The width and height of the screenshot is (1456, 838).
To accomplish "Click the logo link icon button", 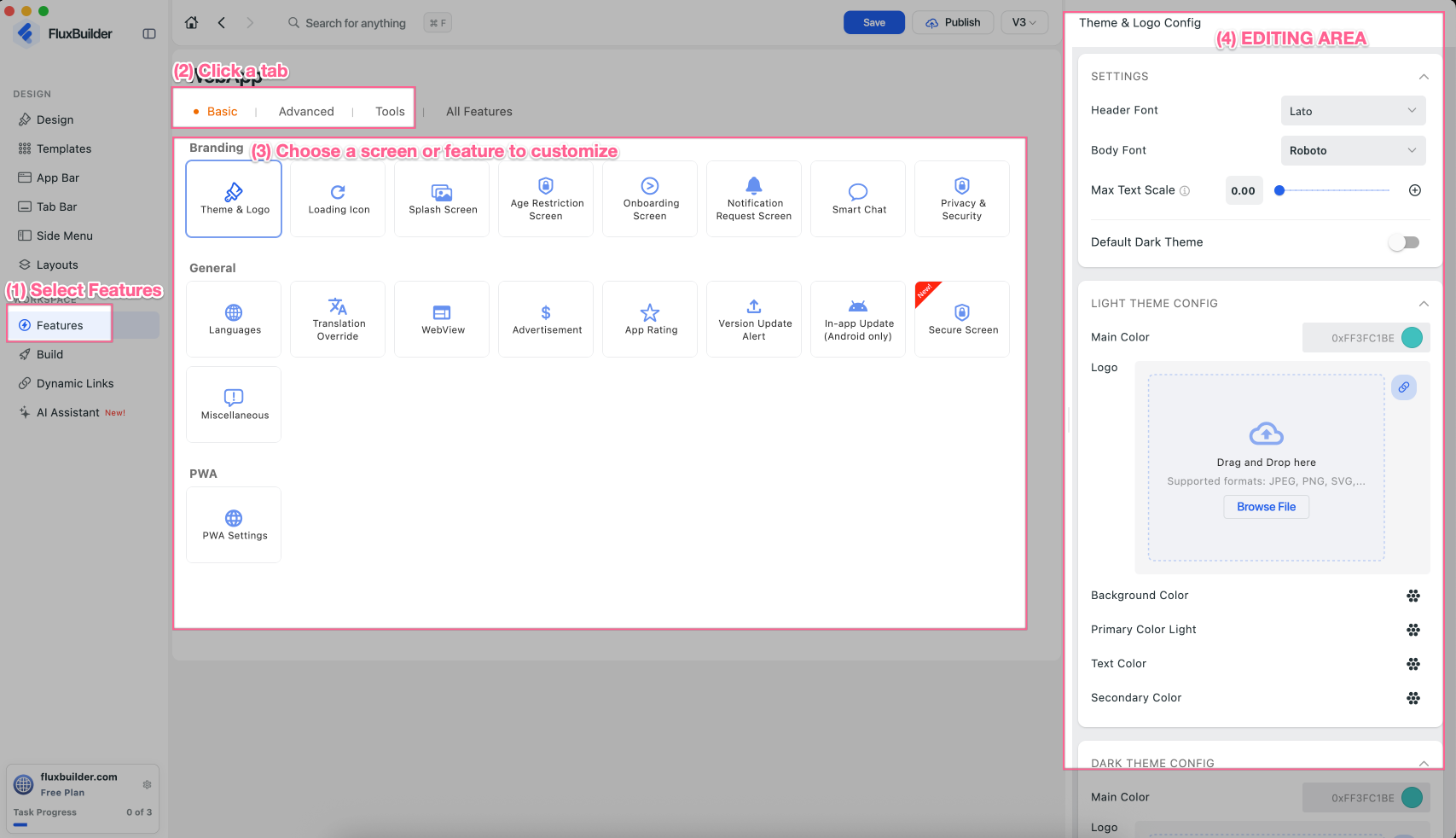I will tap(1404, 387).
